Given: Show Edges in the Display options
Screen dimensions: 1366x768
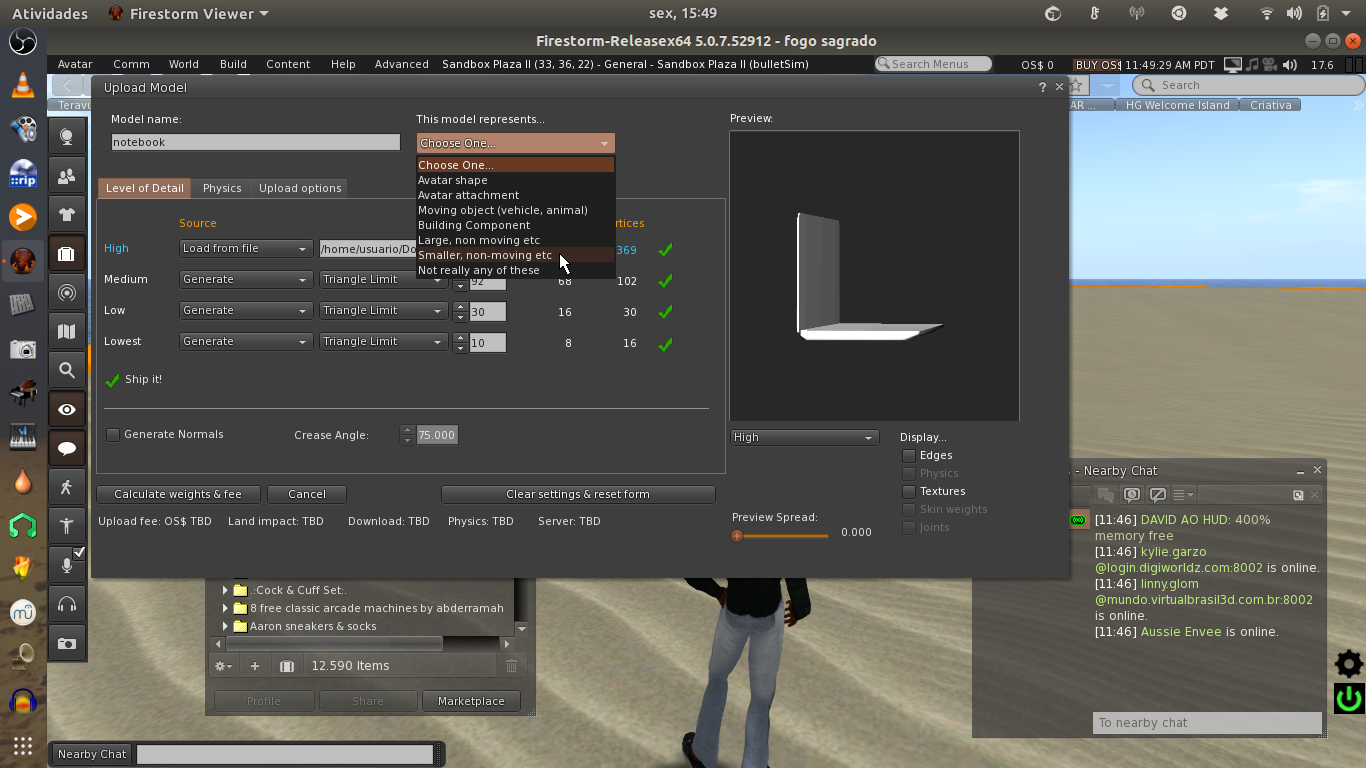Looking at the screenshot, I should pyautogui.click(x=907, y=455).
